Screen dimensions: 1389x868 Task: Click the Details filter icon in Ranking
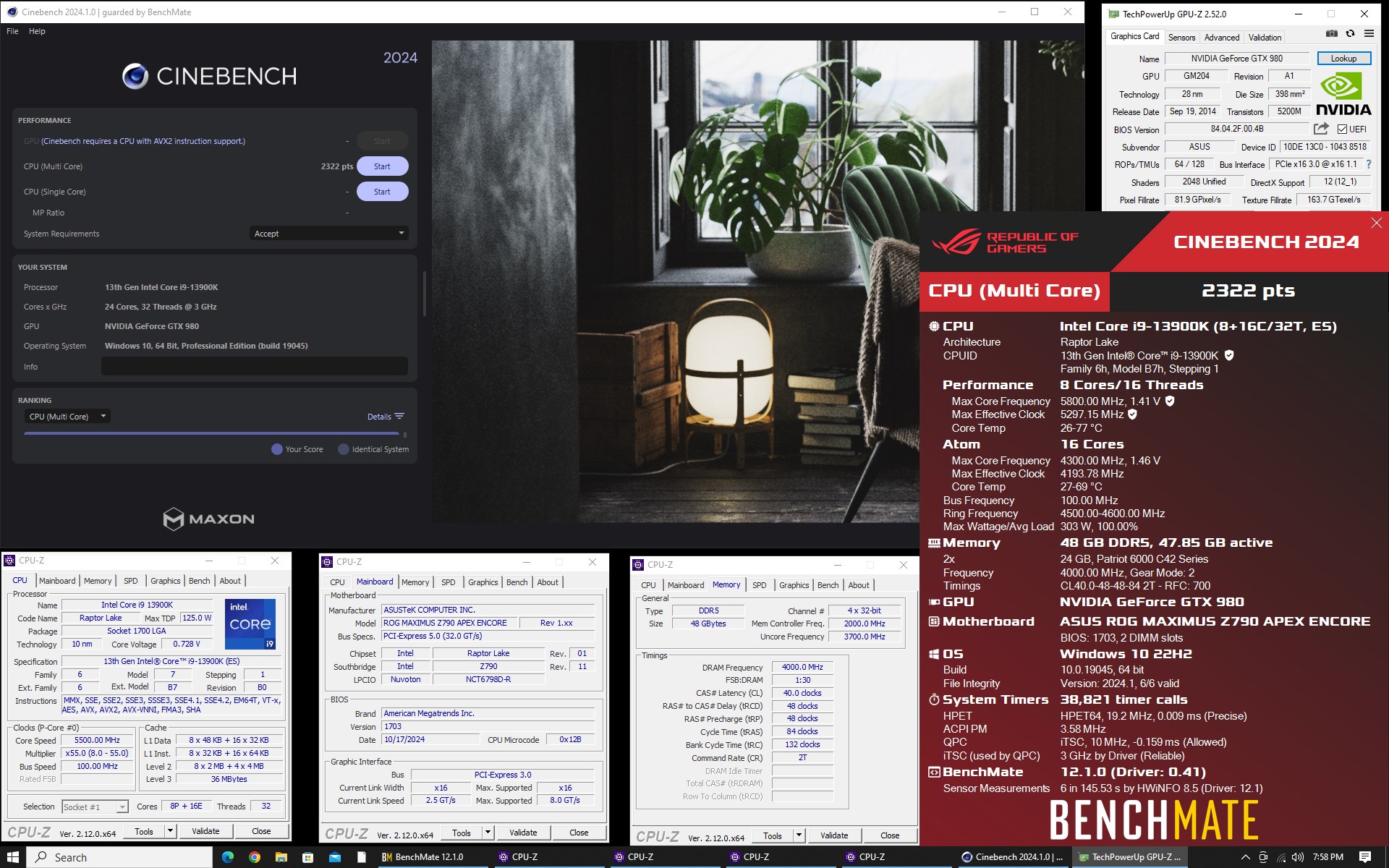pos(399,417)
